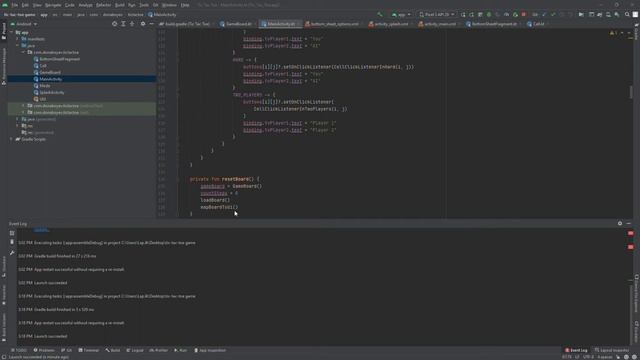The height and width of the screenshot is (360, 640).
Task: Click the Make Project hammer icon
Action: click(380, 15)
